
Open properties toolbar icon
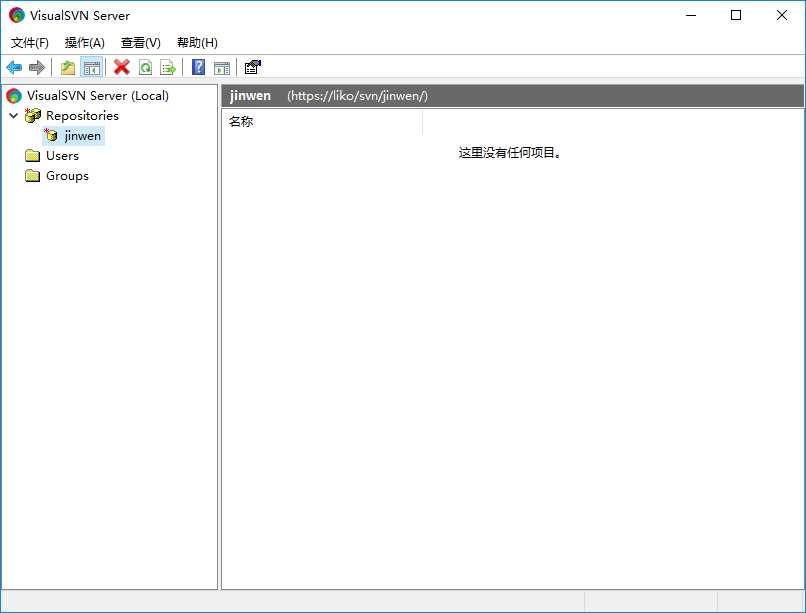tap(252, 67)
